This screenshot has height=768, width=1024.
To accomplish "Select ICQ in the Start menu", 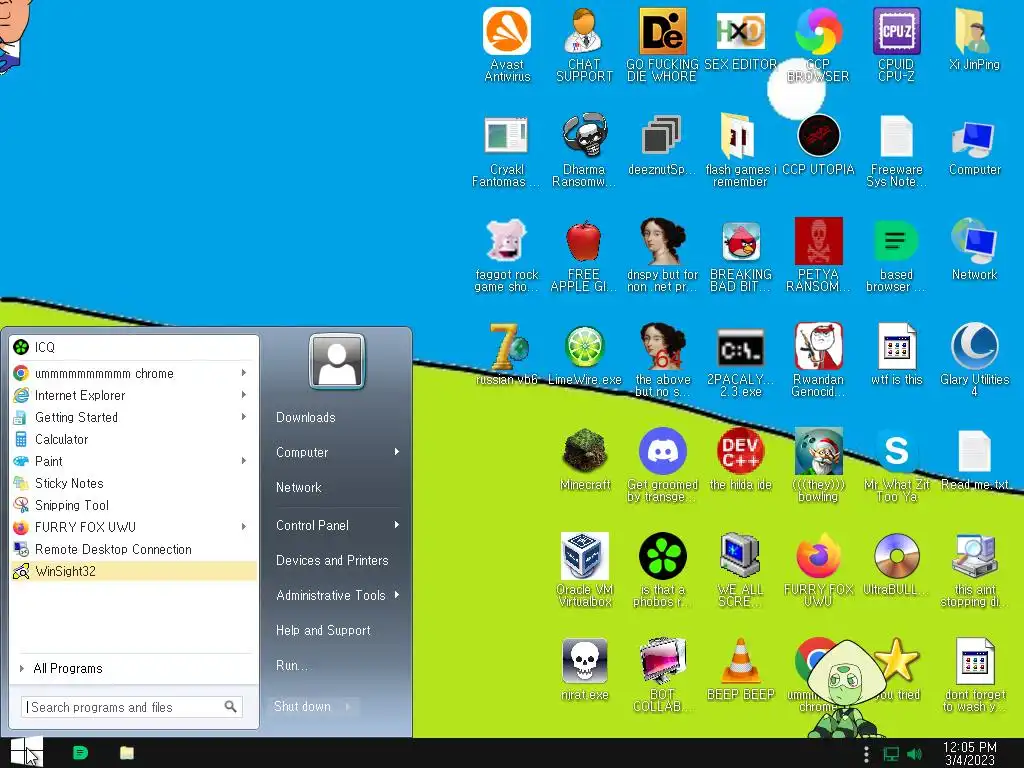I will (x=134, y=347).
